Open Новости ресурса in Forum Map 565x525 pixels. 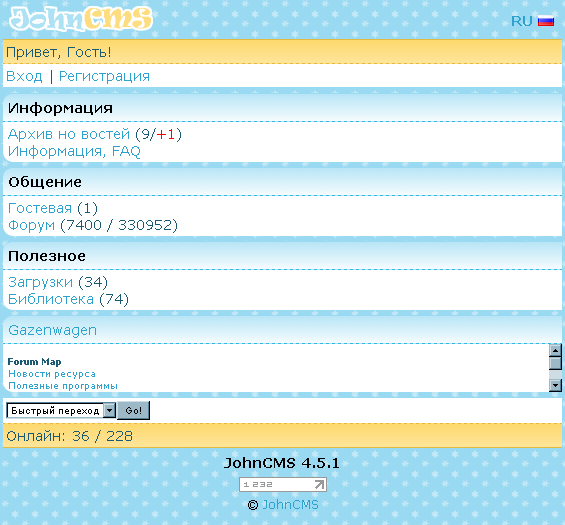click(52, 374)
